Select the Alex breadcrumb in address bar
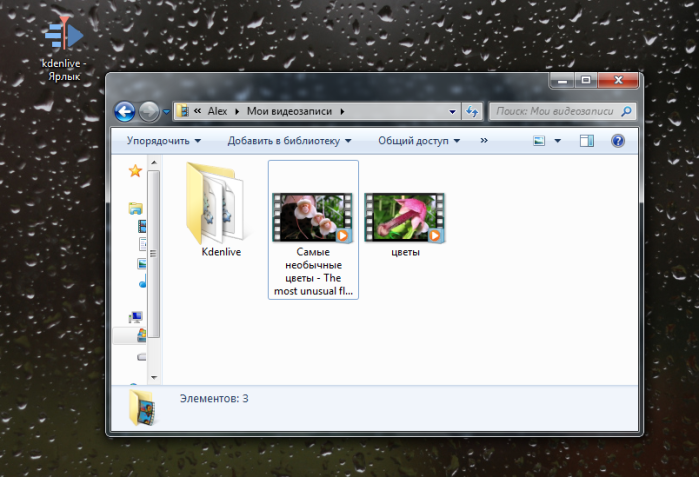 click(217, 111)
